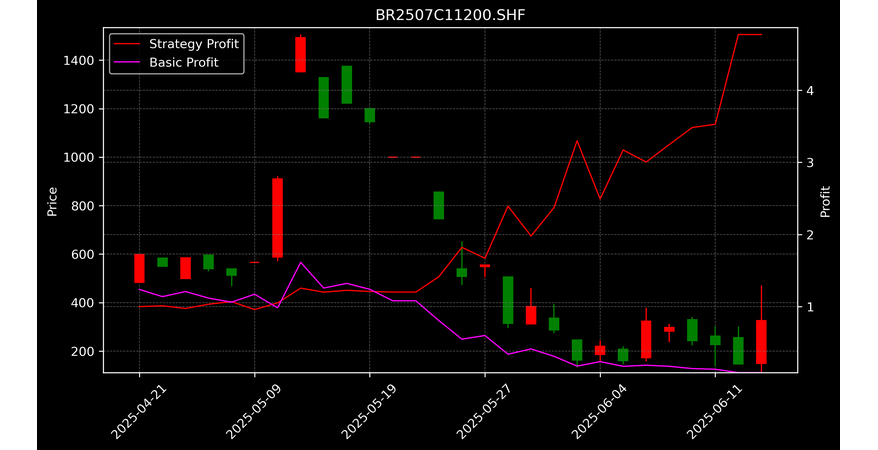Click the highest red candle near 1400
The image size is (878, 450).
click(x=301, y=54)
